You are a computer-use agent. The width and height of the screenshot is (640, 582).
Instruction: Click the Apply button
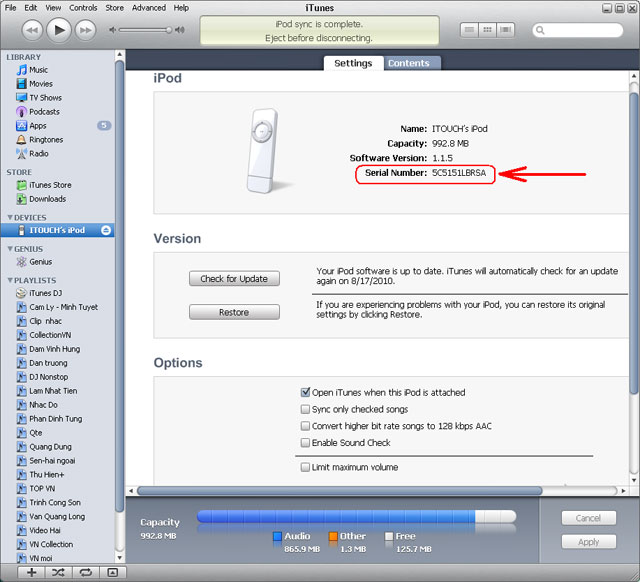click(x=589, y=542)
